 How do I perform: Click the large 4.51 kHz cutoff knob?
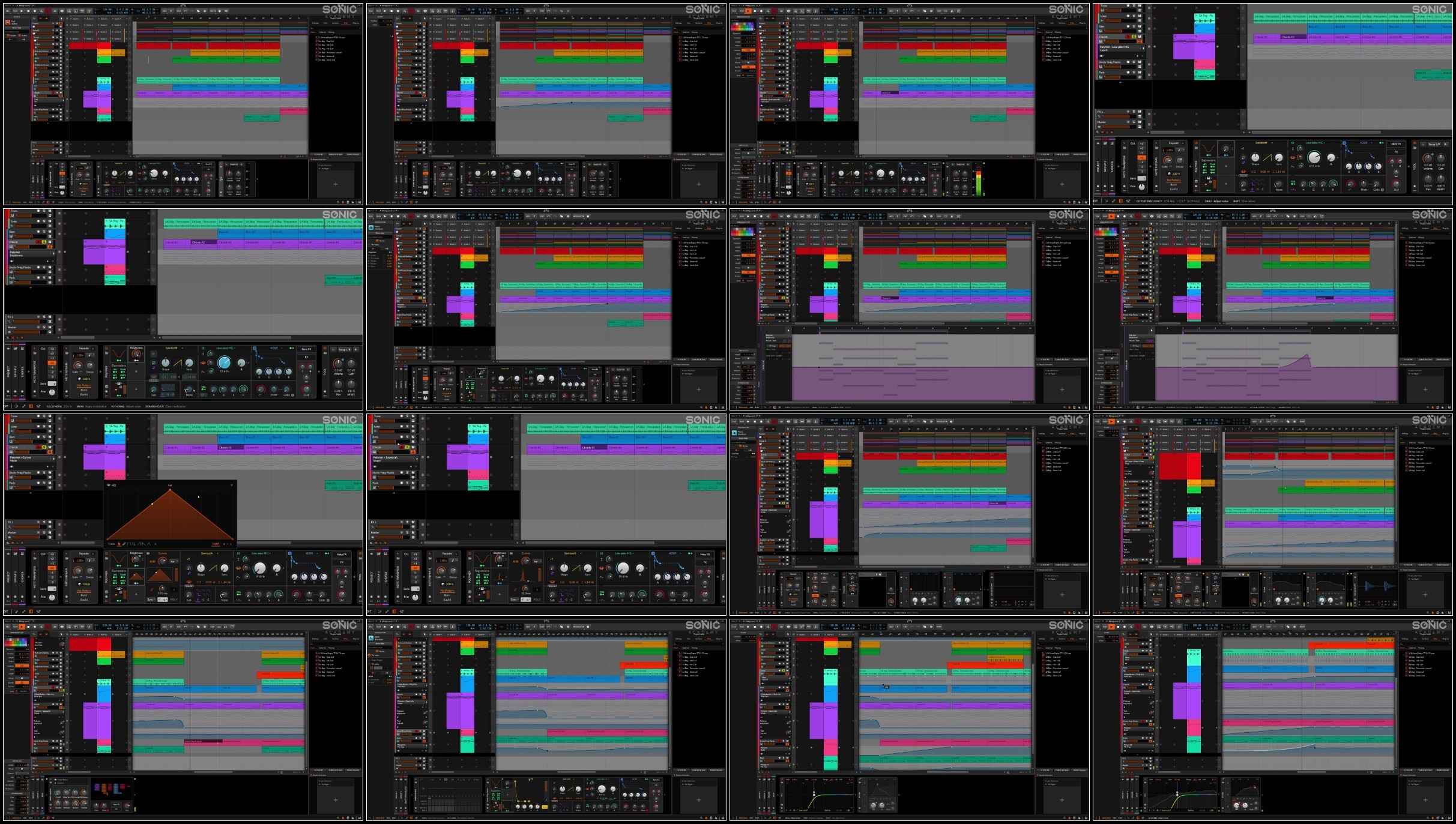click(1314, 157)
